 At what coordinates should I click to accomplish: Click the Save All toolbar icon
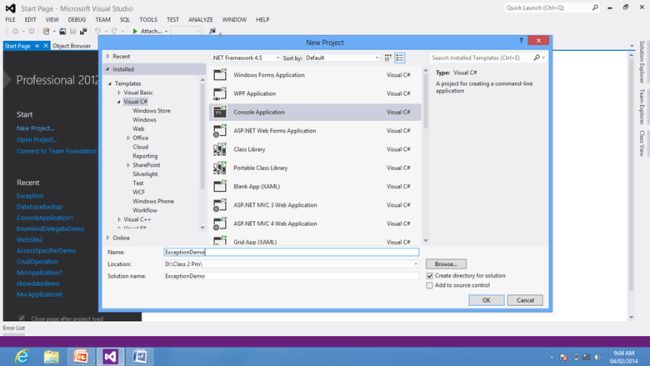point(83,31)
